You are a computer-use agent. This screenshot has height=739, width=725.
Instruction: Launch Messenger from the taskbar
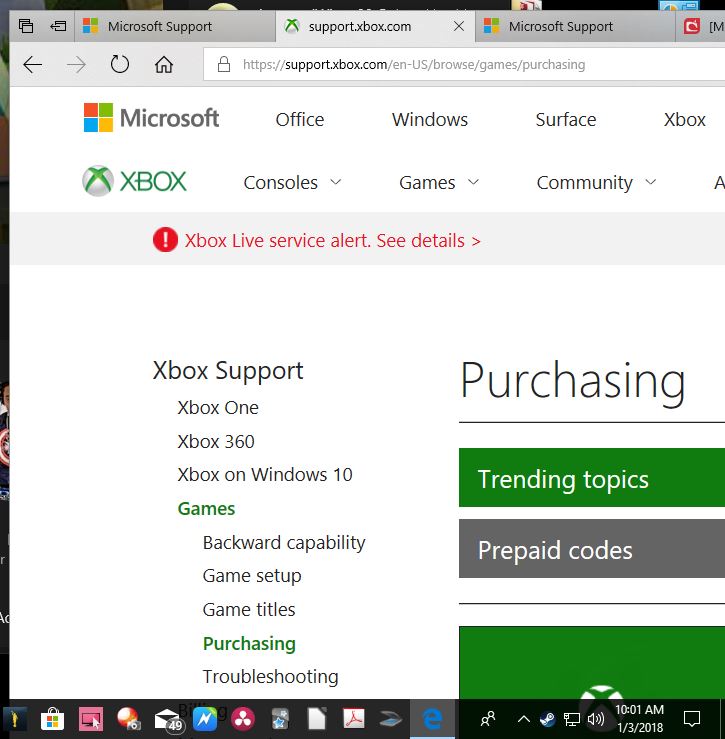click(205, 719)
